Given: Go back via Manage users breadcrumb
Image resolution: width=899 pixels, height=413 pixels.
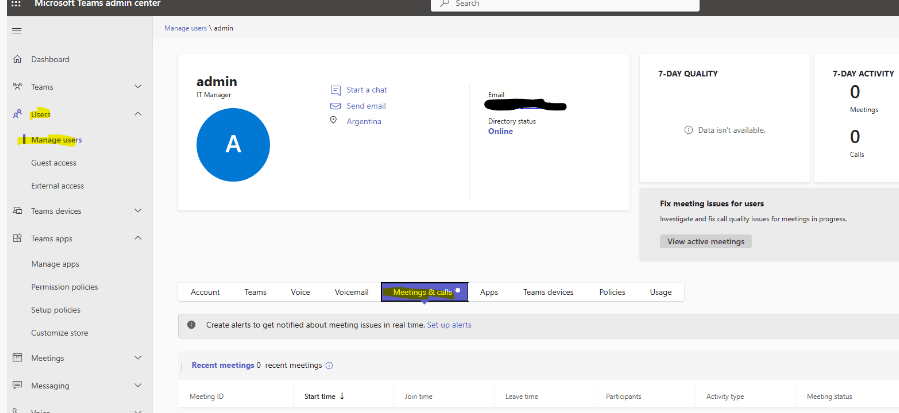Looking at the screenshot, I should click(x=186, y=28).
